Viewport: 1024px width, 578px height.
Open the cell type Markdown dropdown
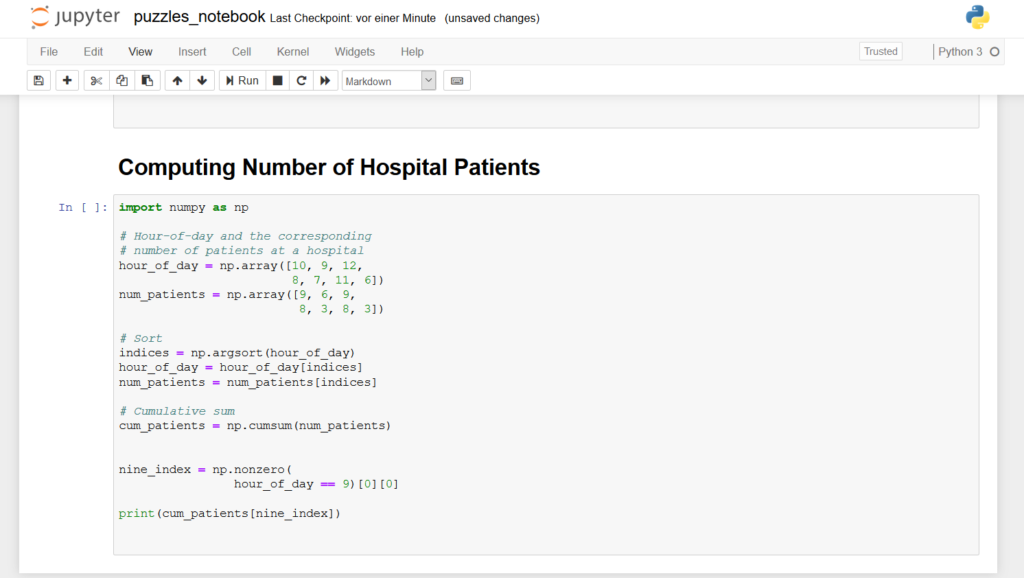click(x=389, y=81)
